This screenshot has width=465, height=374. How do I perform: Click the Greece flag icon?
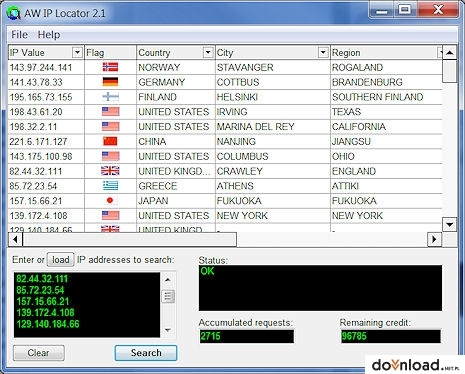tap(110, 186)
